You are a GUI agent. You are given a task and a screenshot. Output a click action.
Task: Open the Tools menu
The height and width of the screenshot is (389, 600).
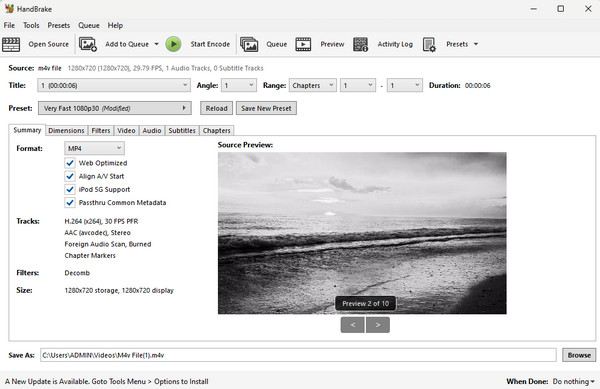click(31, 25)
